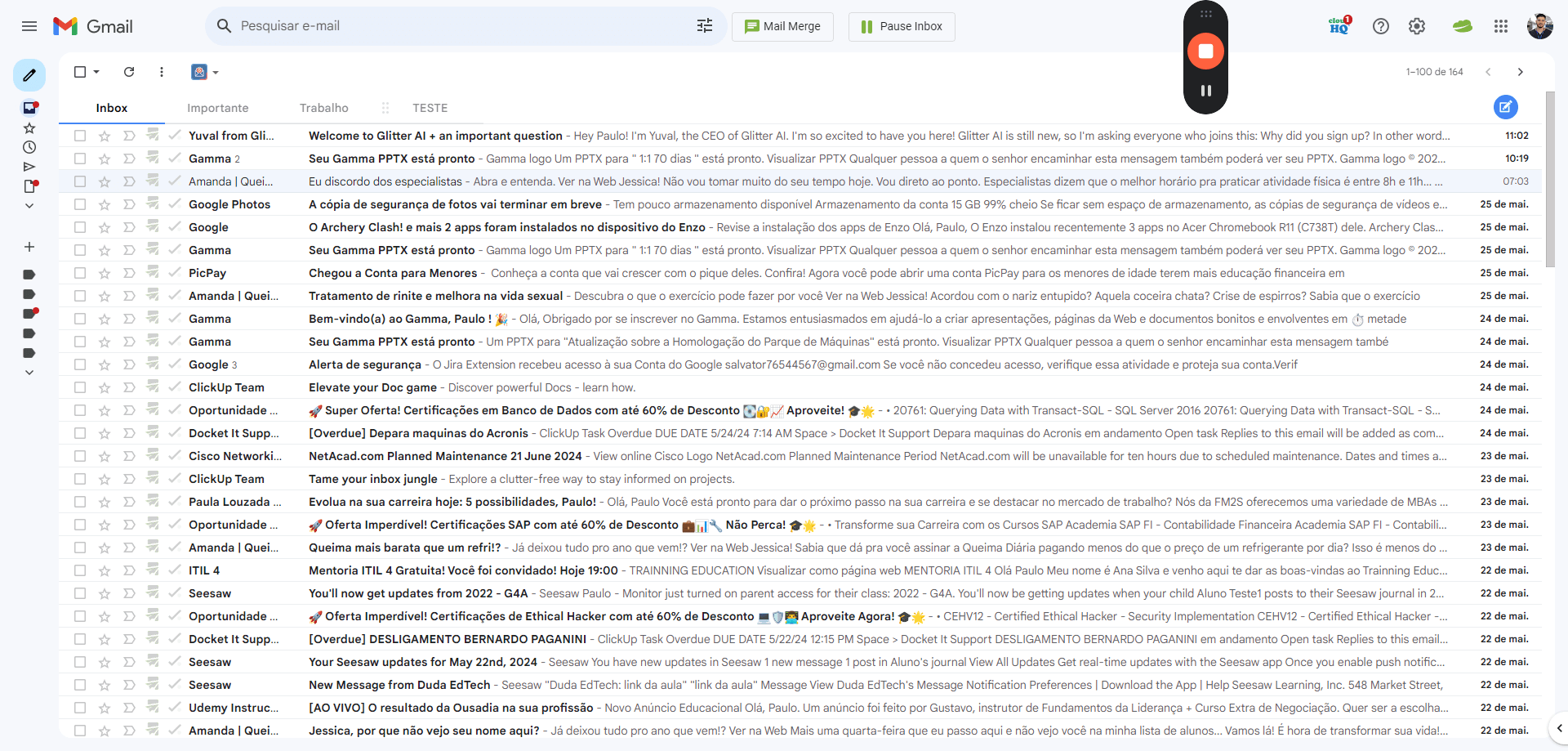Stop the screen recording
The width and height of the screenshot is (1568, 751).
click(x=1205, y=51)
